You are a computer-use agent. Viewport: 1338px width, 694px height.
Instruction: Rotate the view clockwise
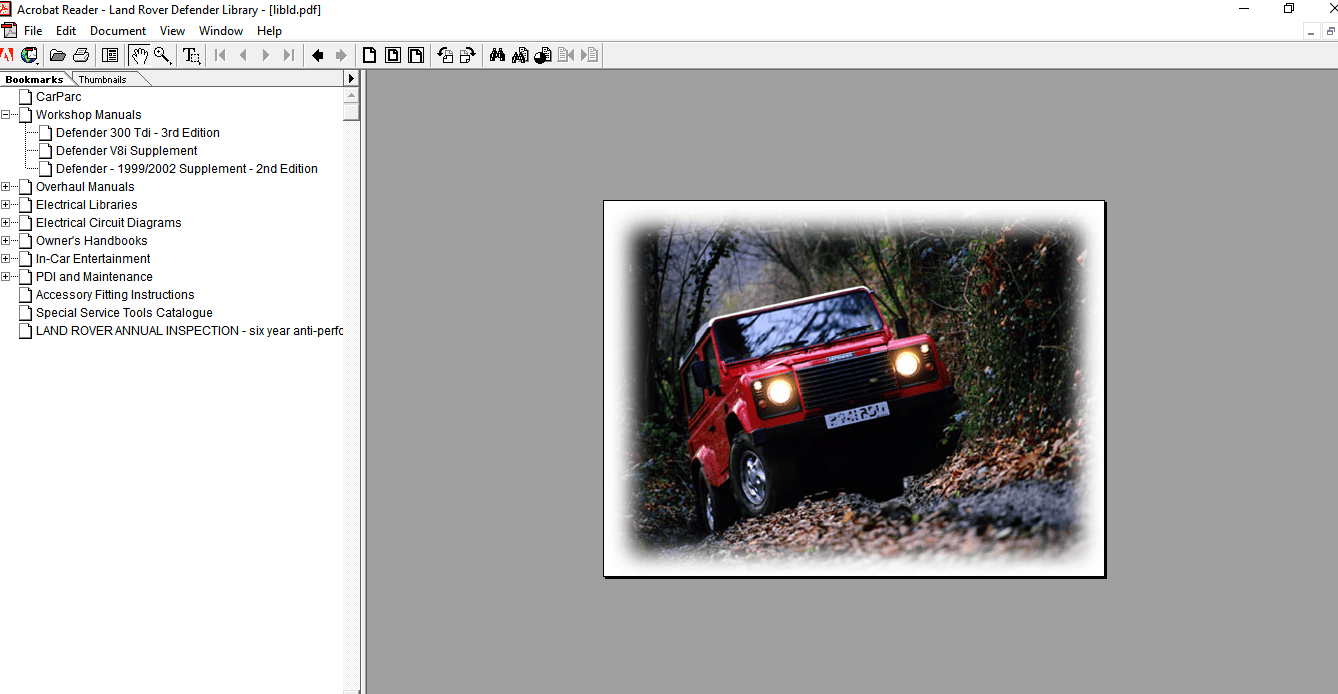(468, 55)
